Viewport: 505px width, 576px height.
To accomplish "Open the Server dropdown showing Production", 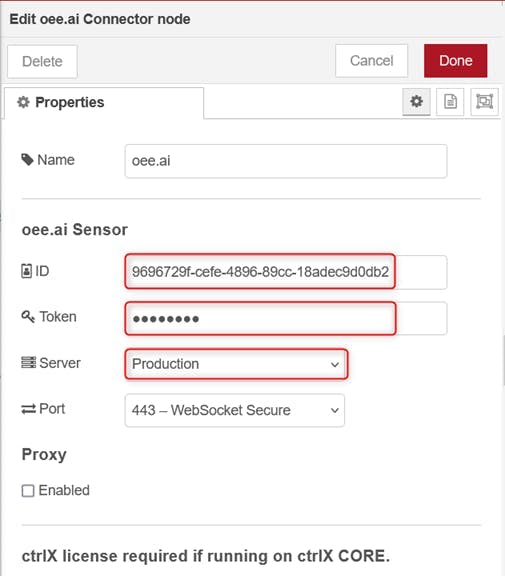I will [236, 364].
